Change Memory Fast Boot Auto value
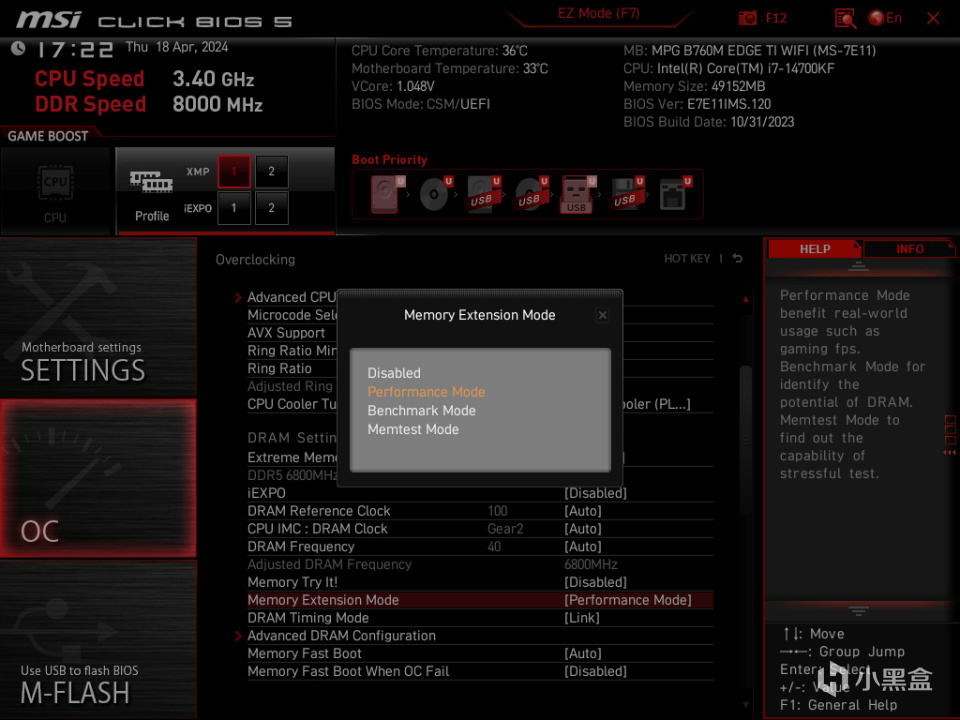Image resolution: width=960 pixels, height=720 pixels. [583, 654]
